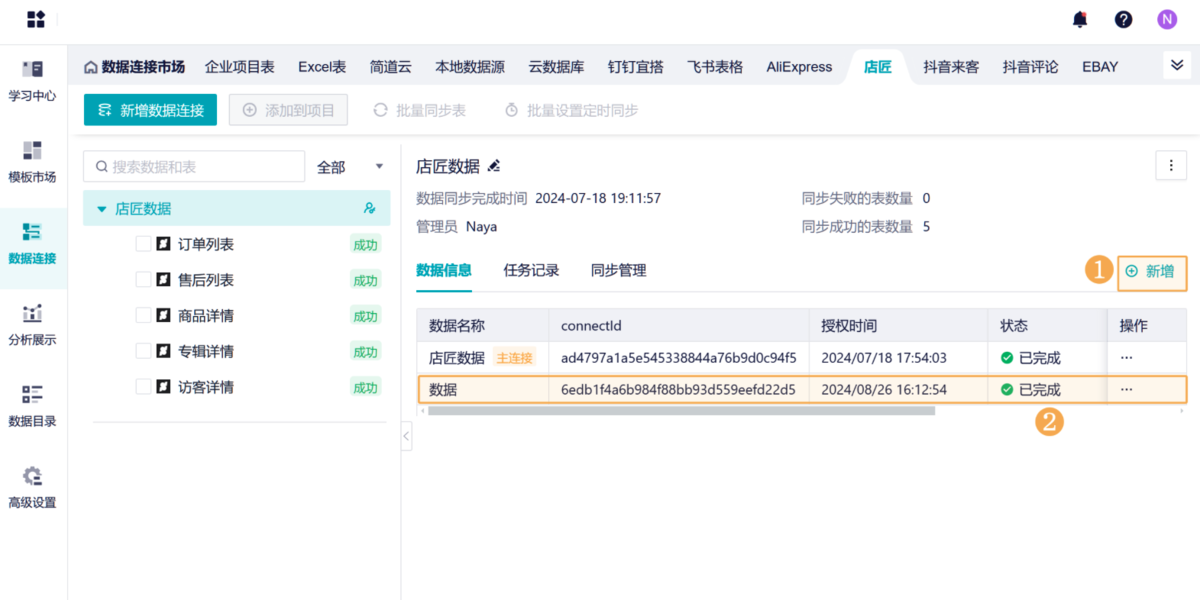This screenshot has width=1200, height=600.
Task: Click the 订单列表 table icon
Action: [164, 244]
